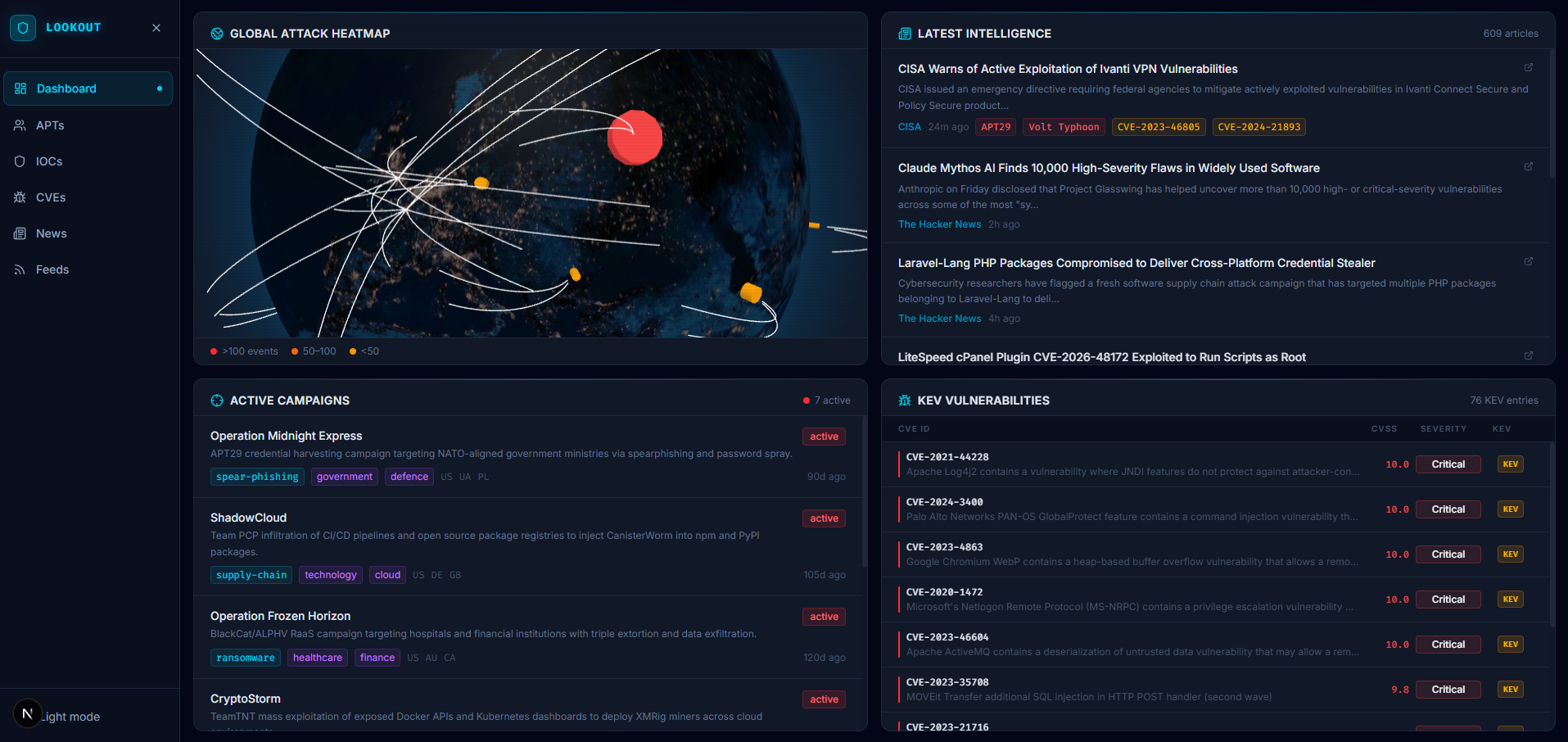
Task: Select the Volt Typhoon tag
Action: click(x=1064, y=127)
